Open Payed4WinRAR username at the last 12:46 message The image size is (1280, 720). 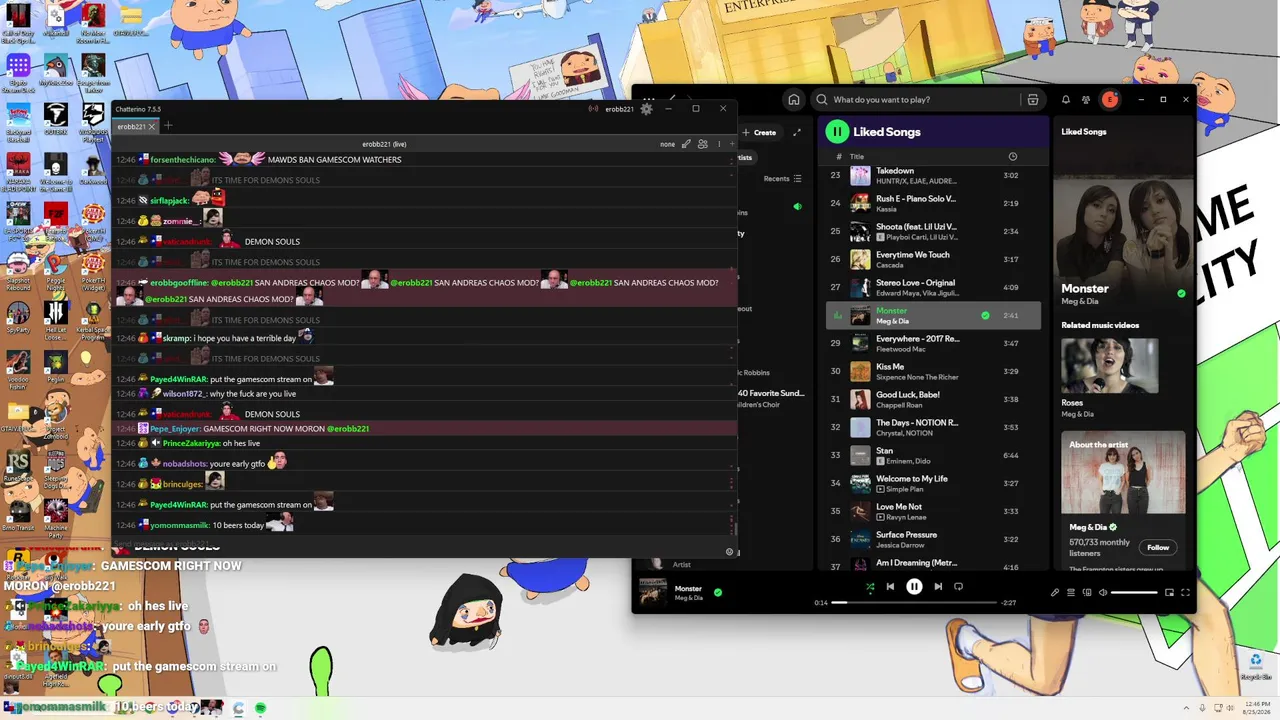[178, 505]
